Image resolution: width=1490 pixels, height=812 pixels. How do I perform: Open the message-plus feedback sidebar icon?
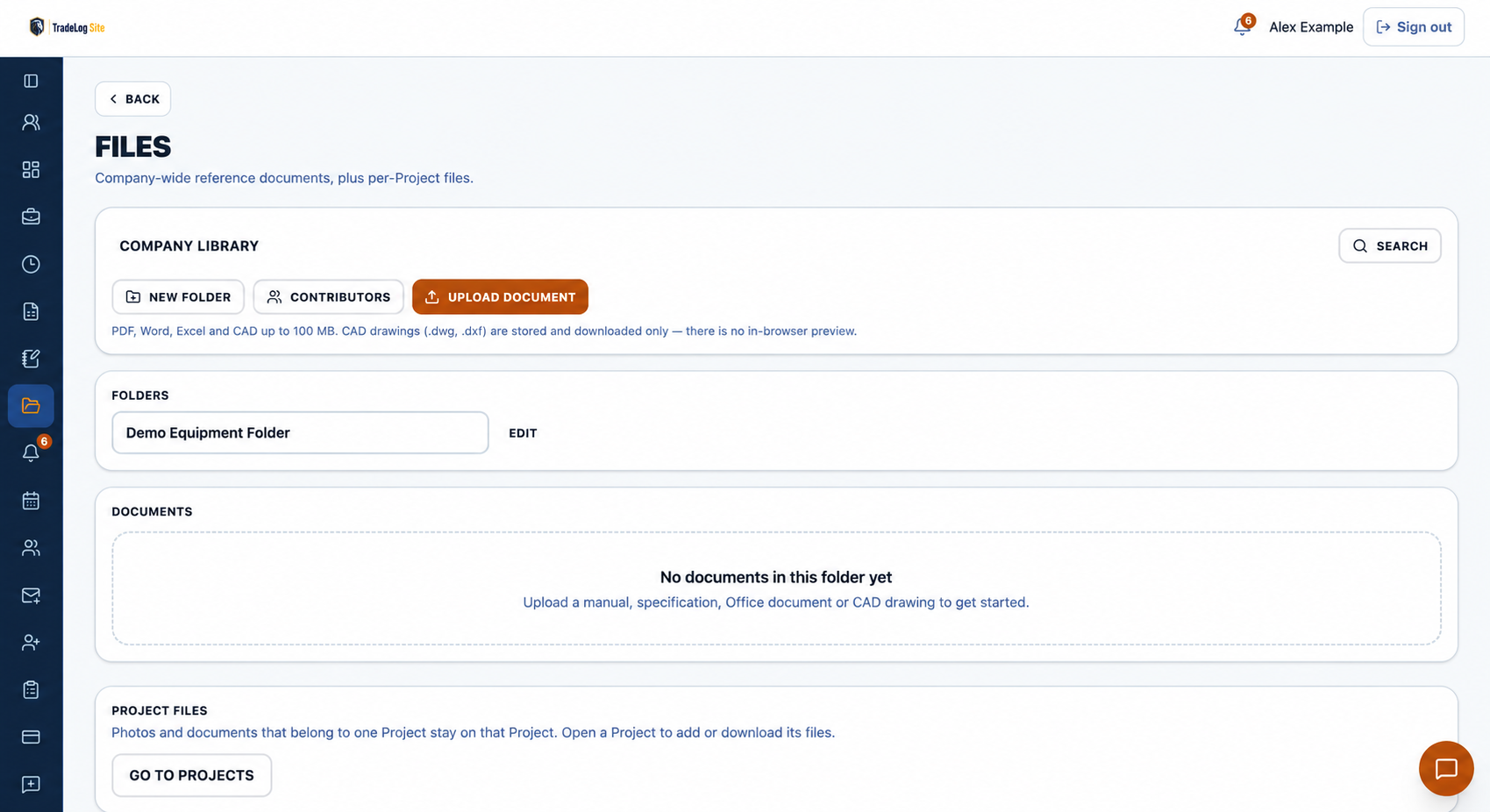click(31, 785)
